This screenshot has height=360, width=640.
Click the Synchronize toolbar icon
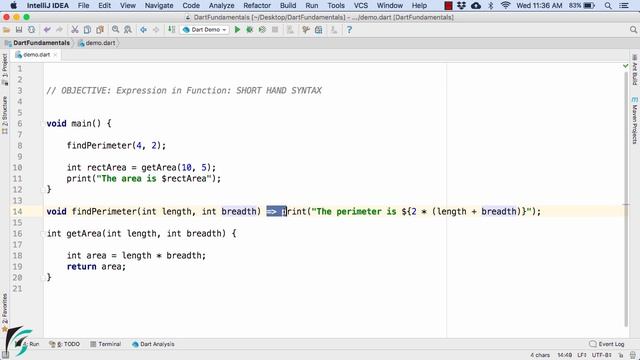tap(31, 30)
